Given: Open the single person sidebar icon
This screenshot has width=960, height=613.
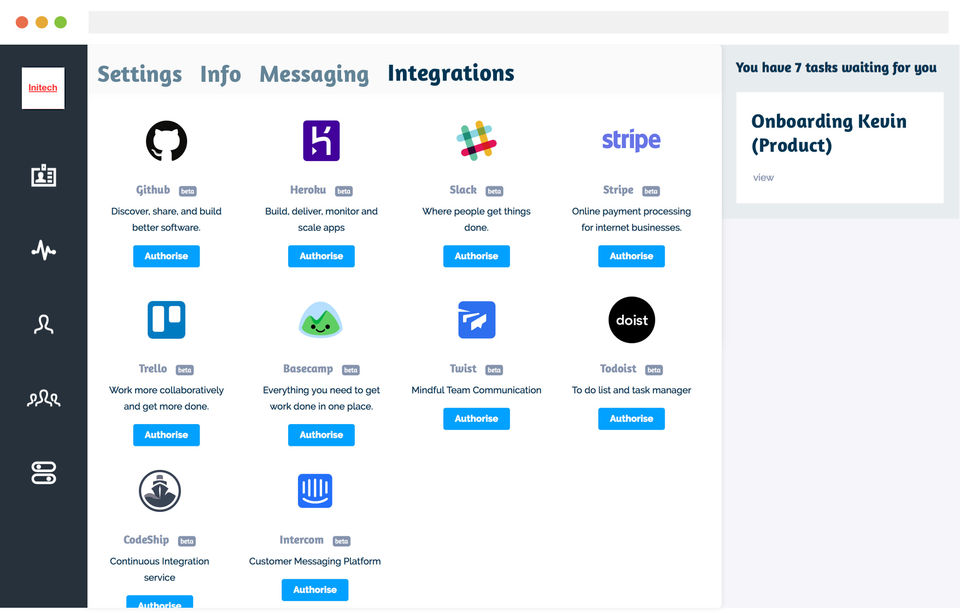Looking at the screenshot, I should (43, 324).
